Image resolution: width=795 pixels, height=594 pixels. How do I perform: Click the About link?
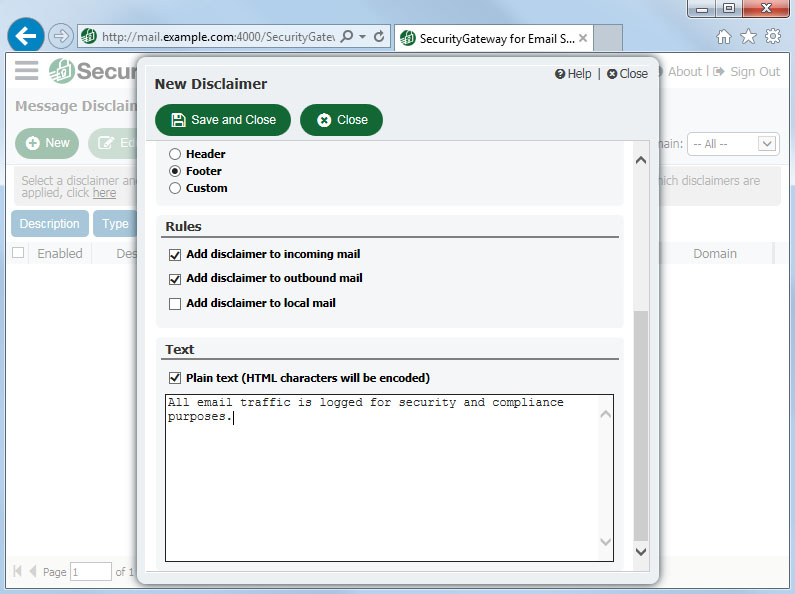(685, 72)
